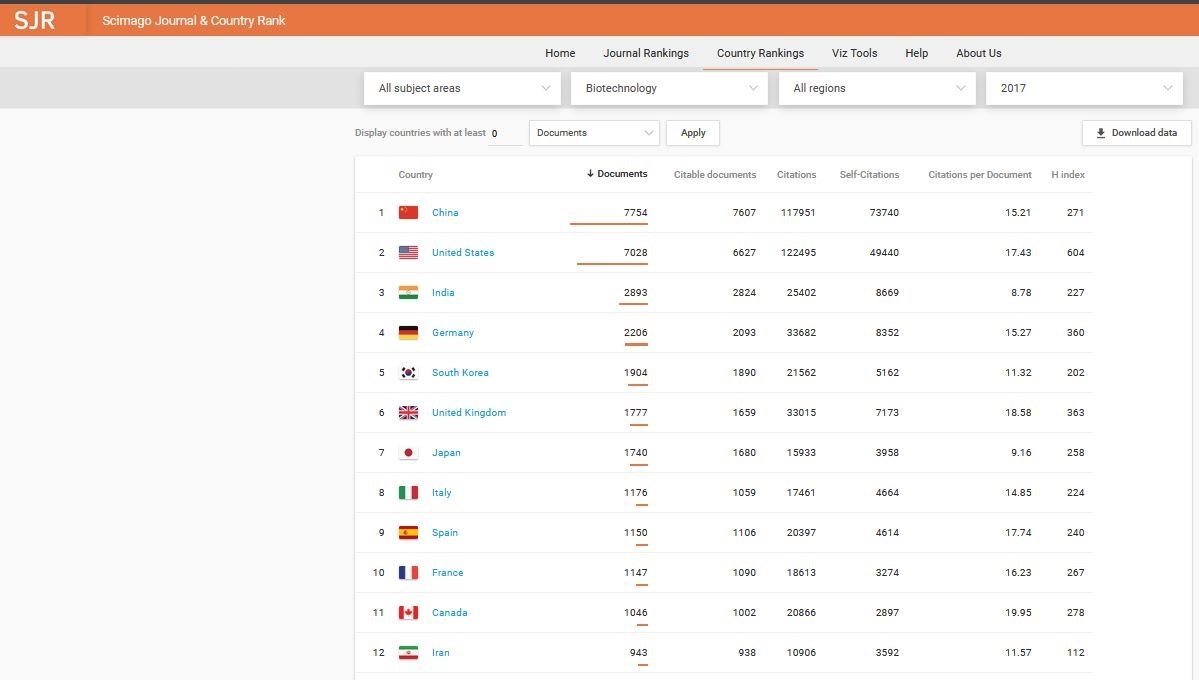Sort by H index column header

pyautogui.click(x=1067, y=174)
